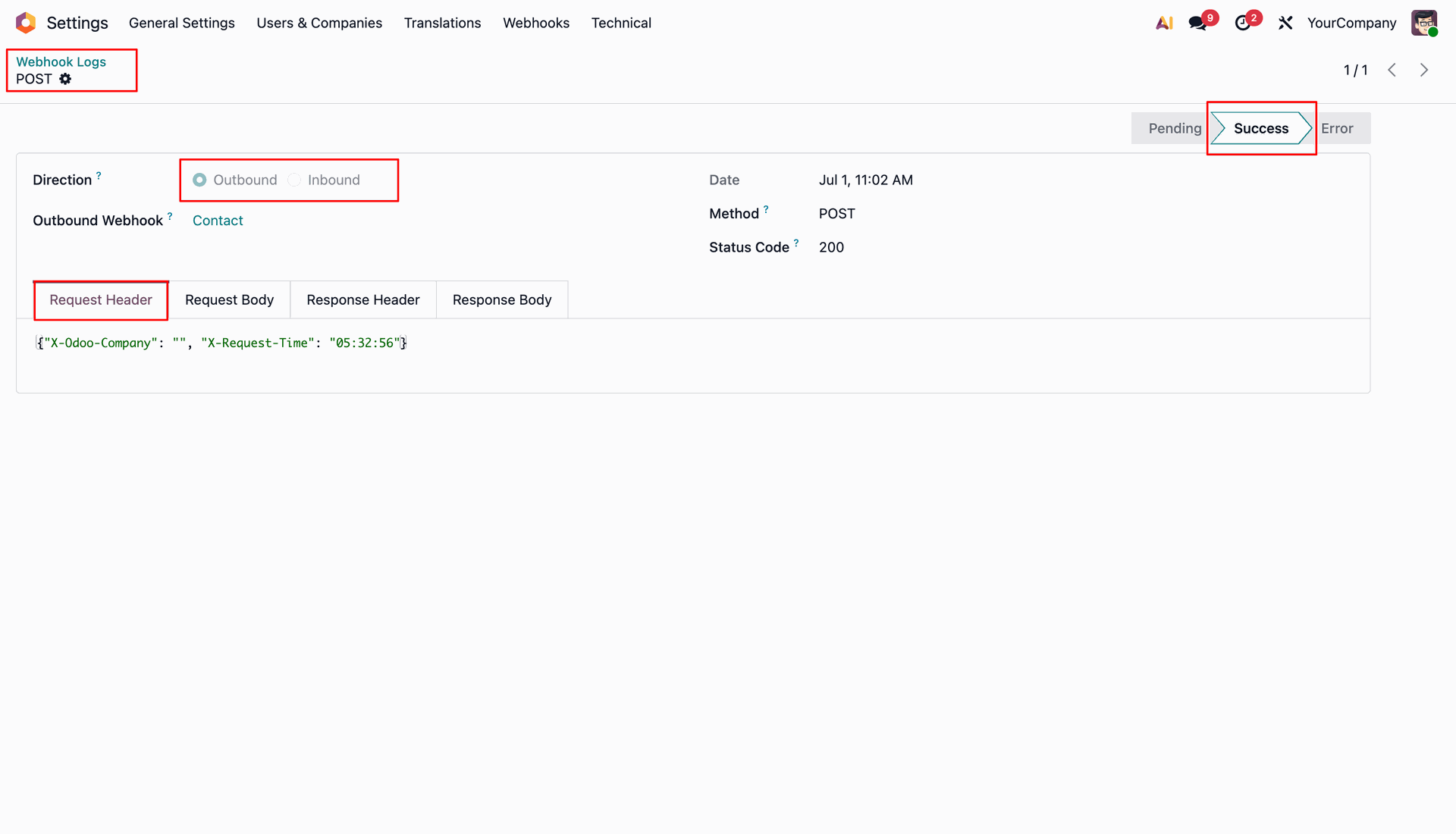Expand the Technical menu

point(621,23)
